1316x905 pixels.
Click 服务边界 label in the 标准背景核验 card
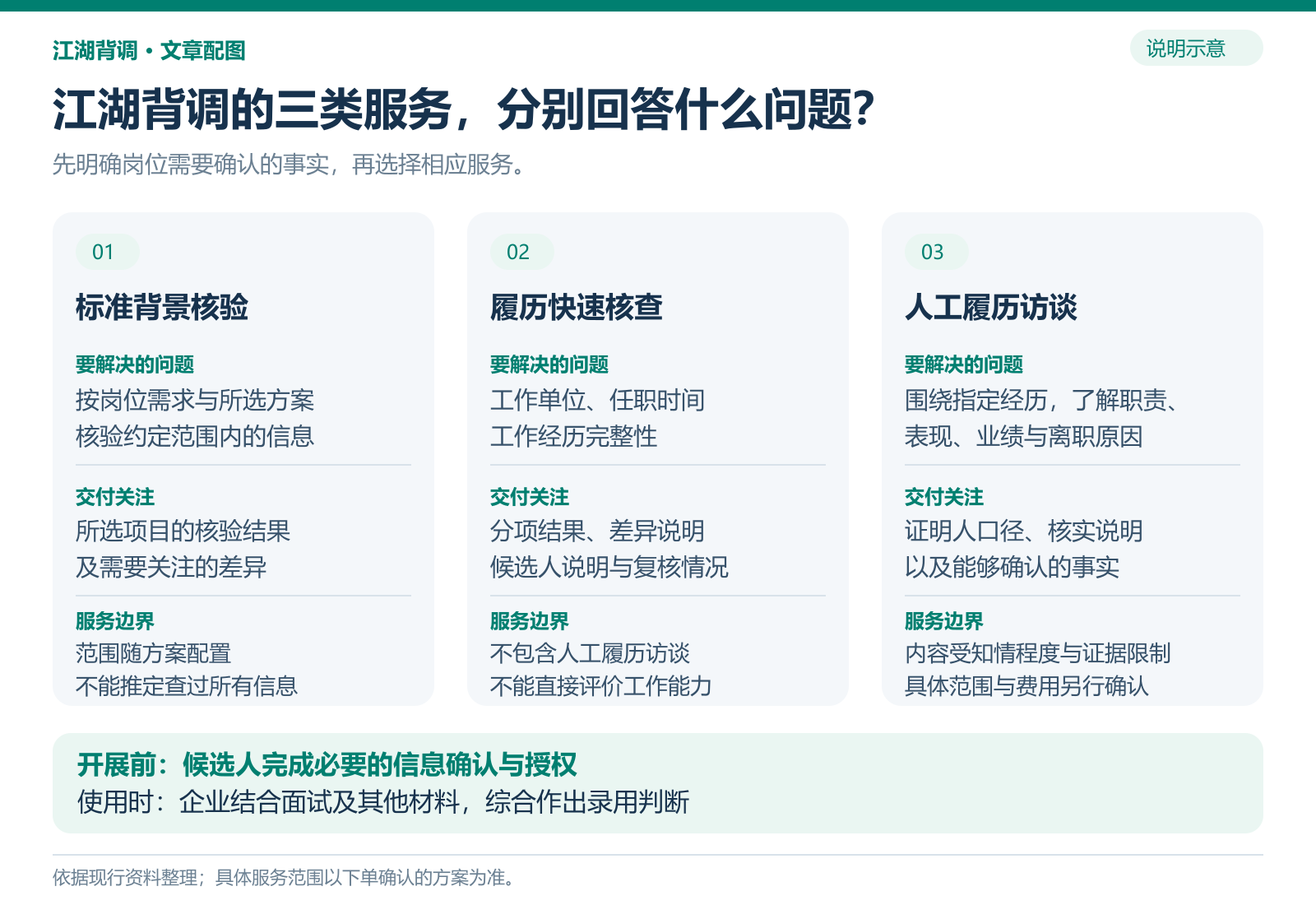115,621
